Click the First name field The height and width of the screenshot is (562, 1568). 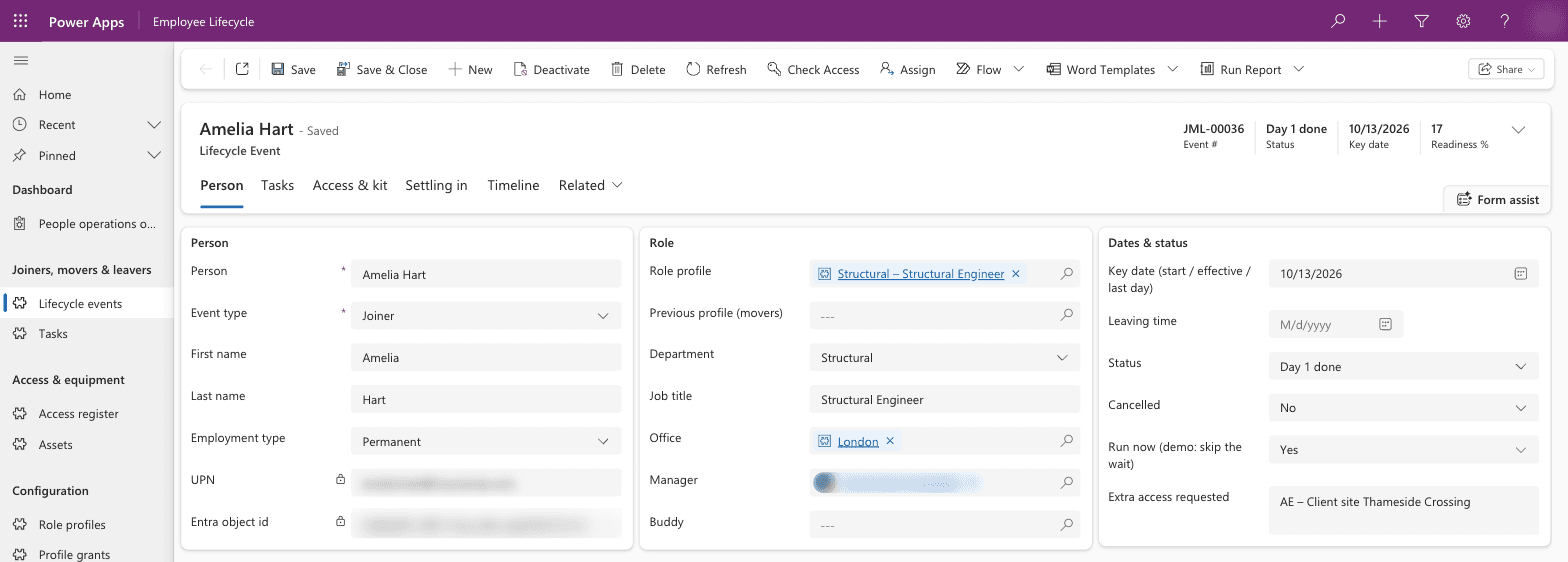coord(486,357)
